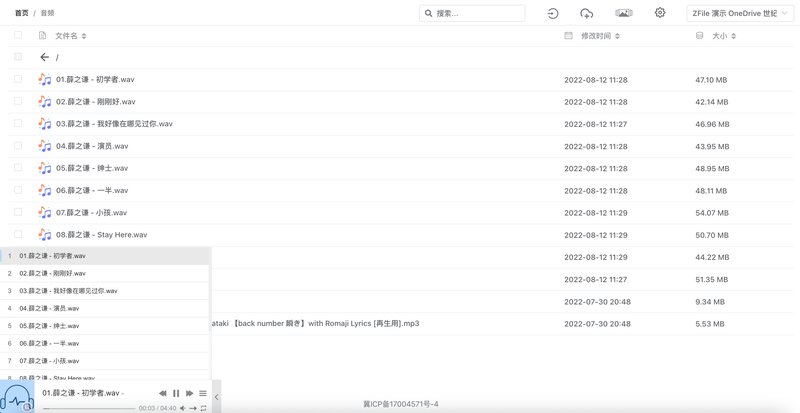Click the back arrow to parent folder

tap(44, 57)
